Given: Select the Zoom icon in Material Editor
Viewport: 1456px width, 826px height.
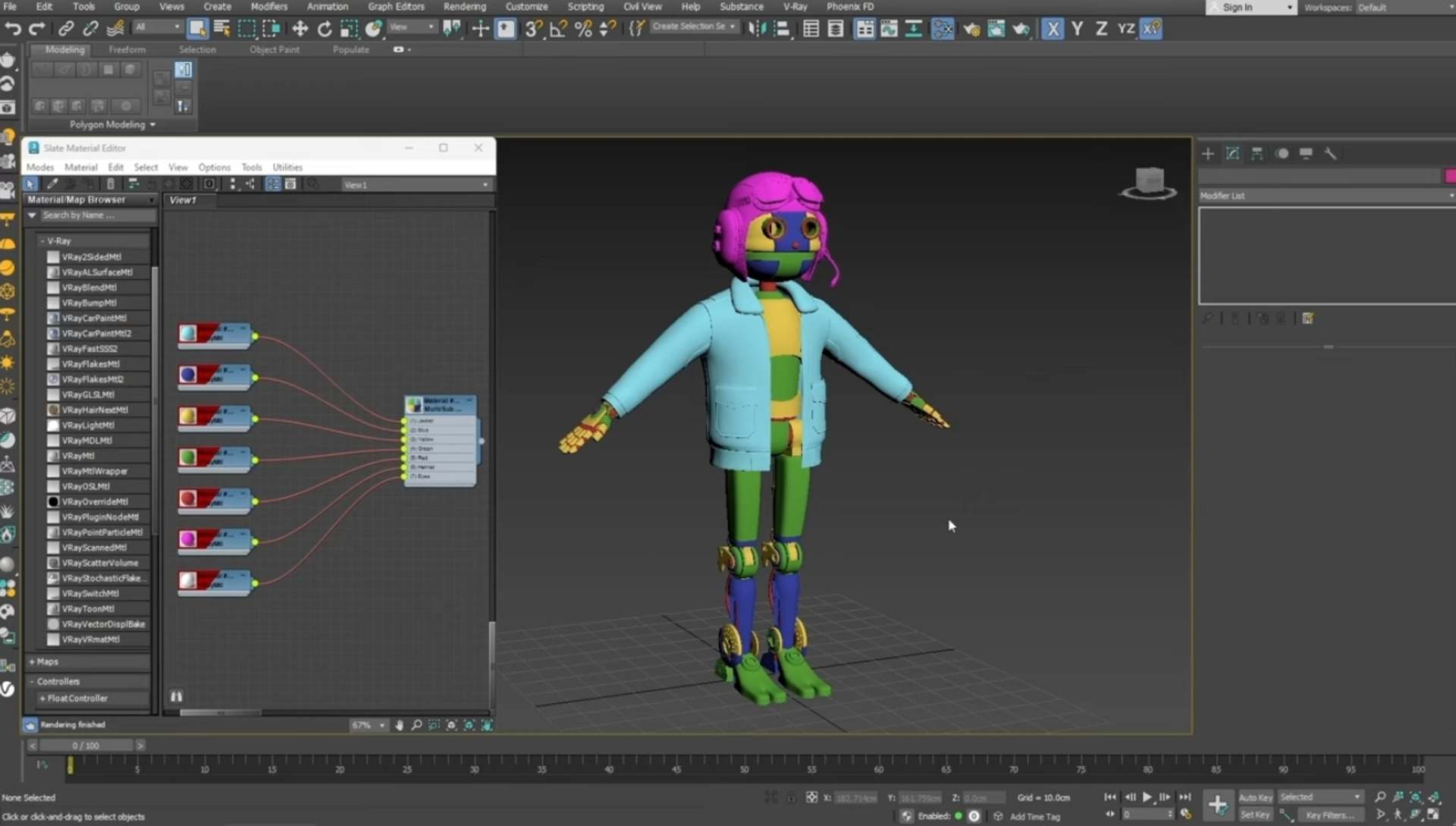Looking at the screenshot, I should pos(416,725).
